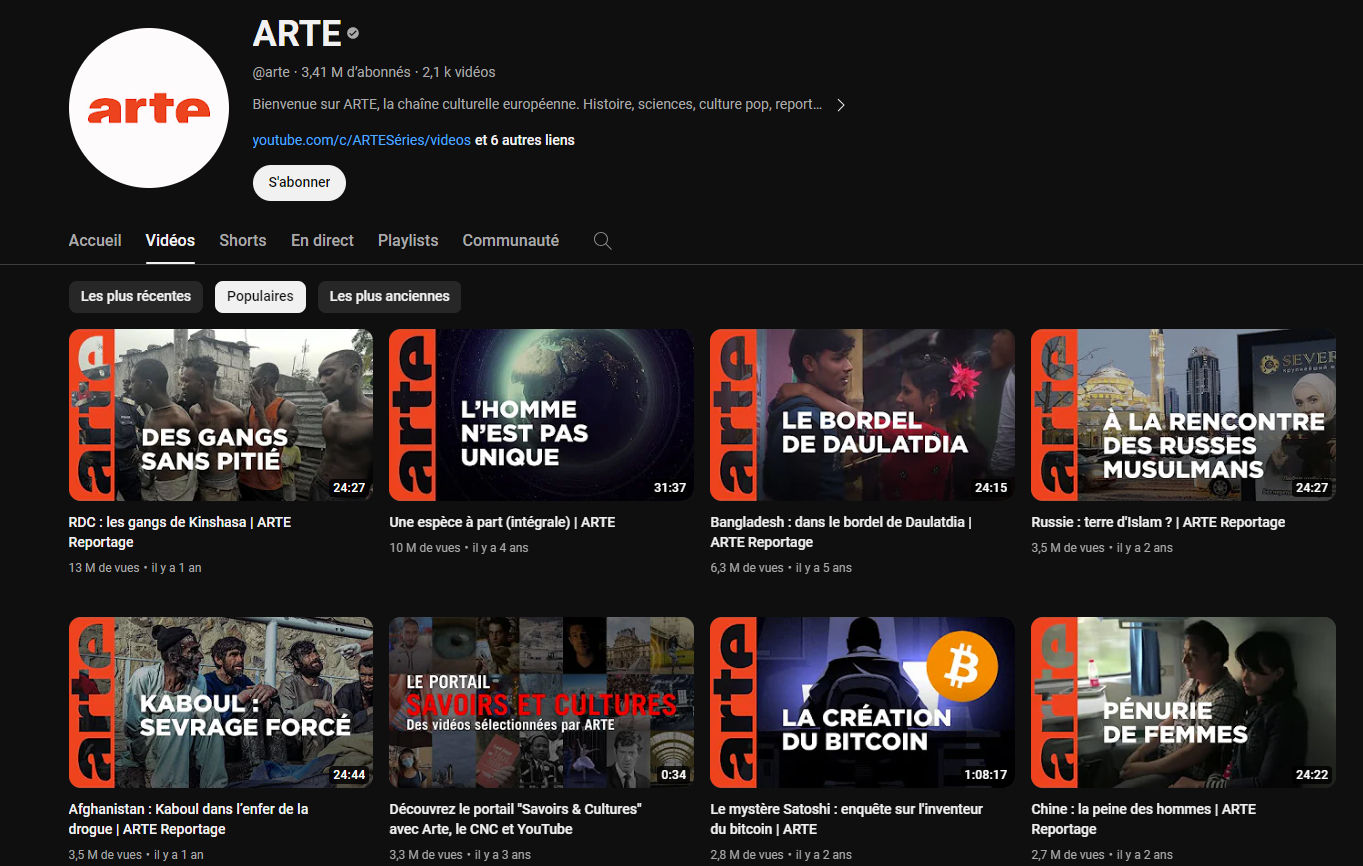1363x866 pixels.
Task: Click the 0:34 duration badge
Action: click(x=674, y=775)
